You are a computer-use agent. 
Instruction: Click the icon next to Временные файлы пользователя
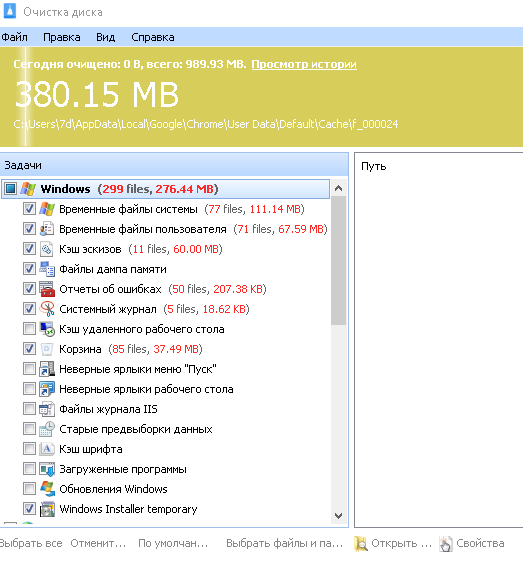pos(47,229)
